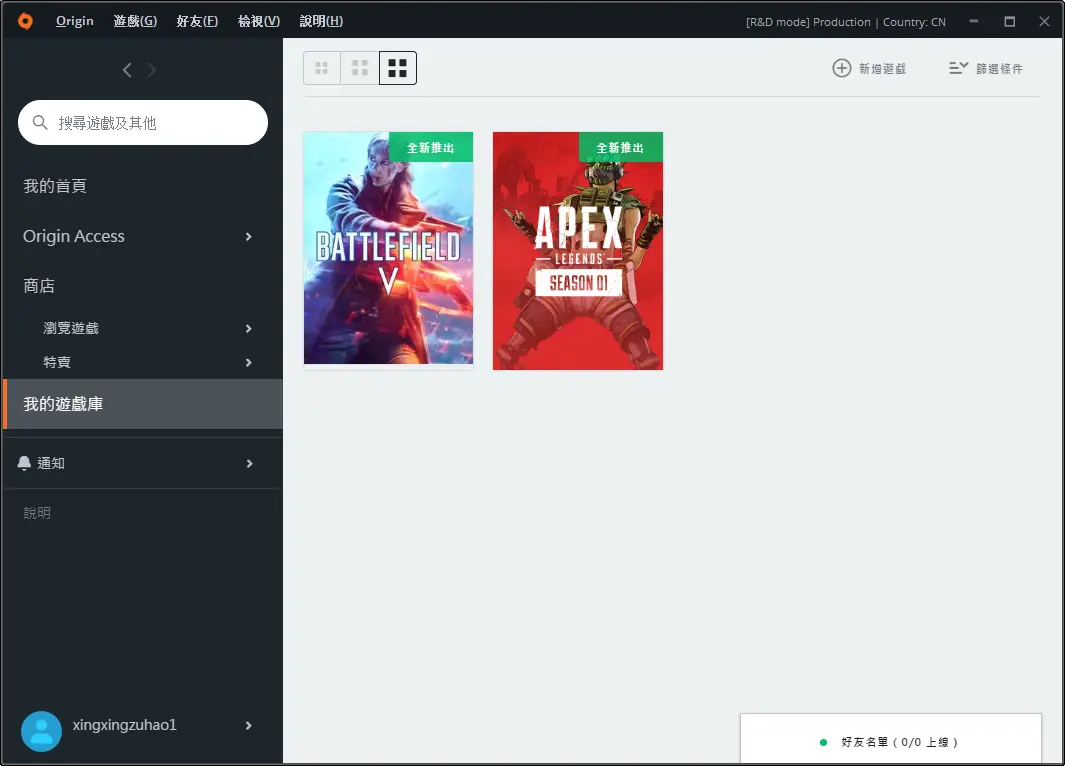The width and height of the screenshot is (1065, 766).
Task: Expand Origin Access chevron
Action: [x=249, y=236]
